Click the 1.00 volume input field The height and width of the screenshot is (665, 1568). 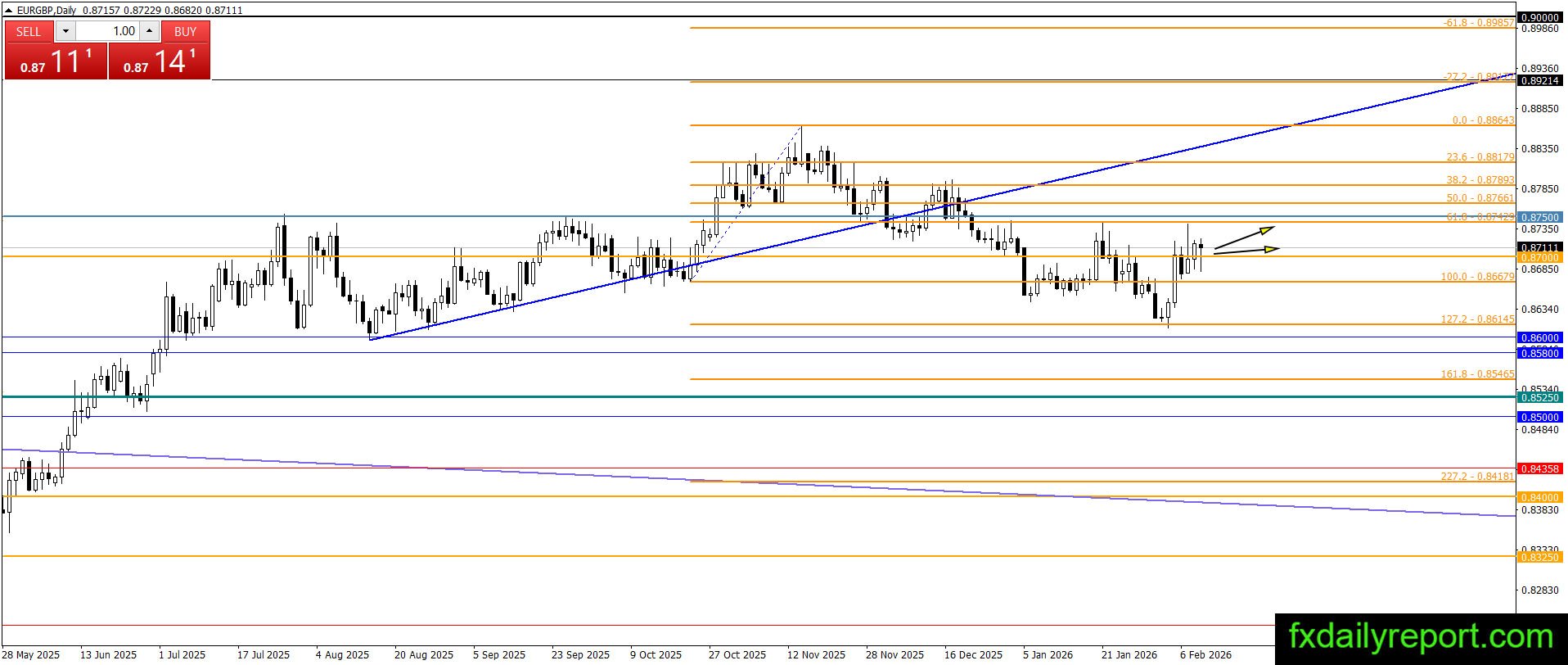coord(109,31)
